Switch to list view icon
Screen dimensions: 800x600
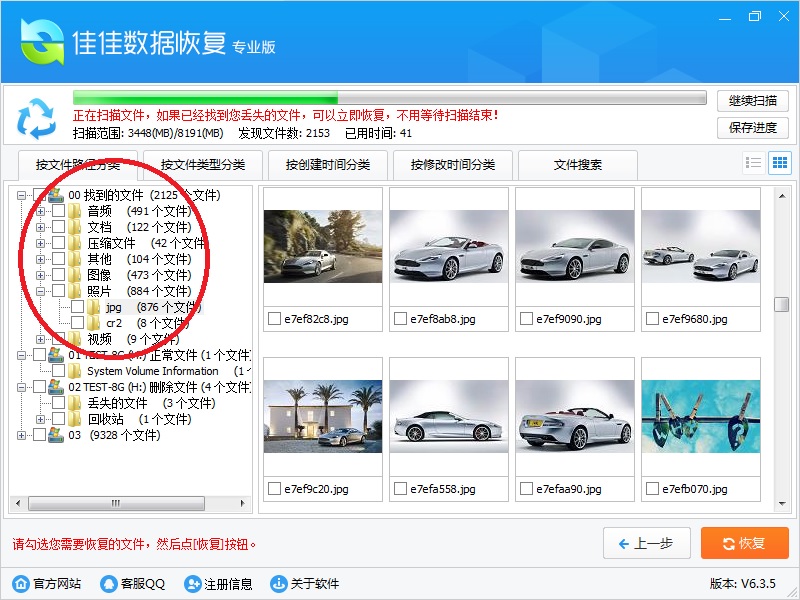754,163
